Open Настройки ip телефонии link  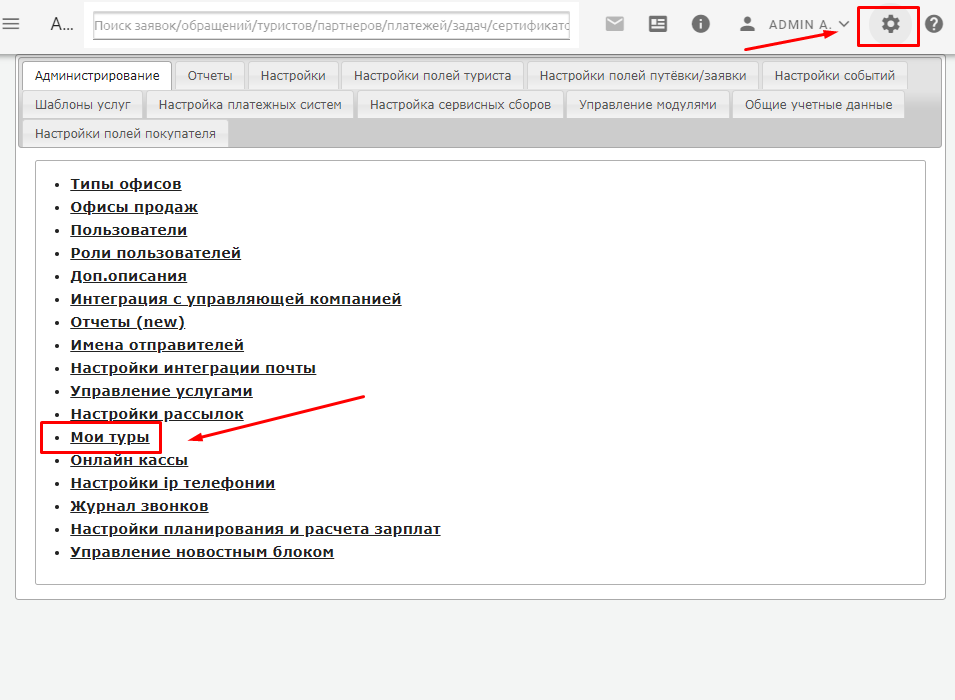[x=172, y=483]
